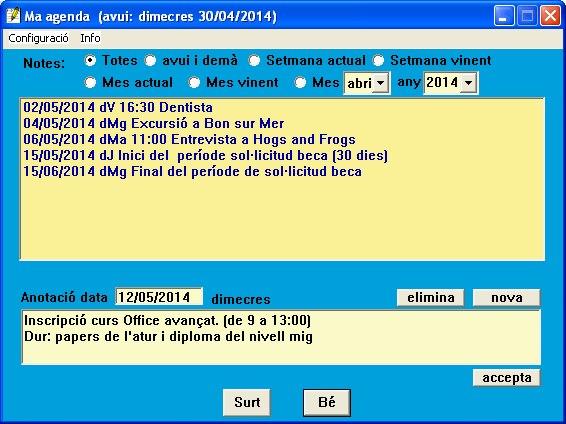Select the Dentista note entry
The image size is (566, 424).
(x=118, y=108)
